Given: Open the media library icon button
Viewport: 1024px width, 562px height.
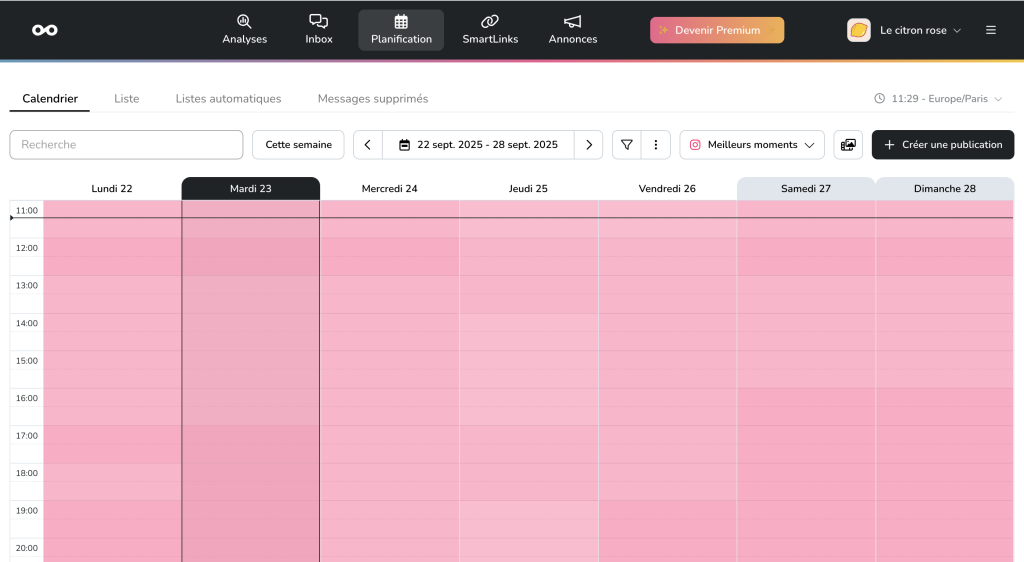Looking at the screenshot, I should (848, 145).
